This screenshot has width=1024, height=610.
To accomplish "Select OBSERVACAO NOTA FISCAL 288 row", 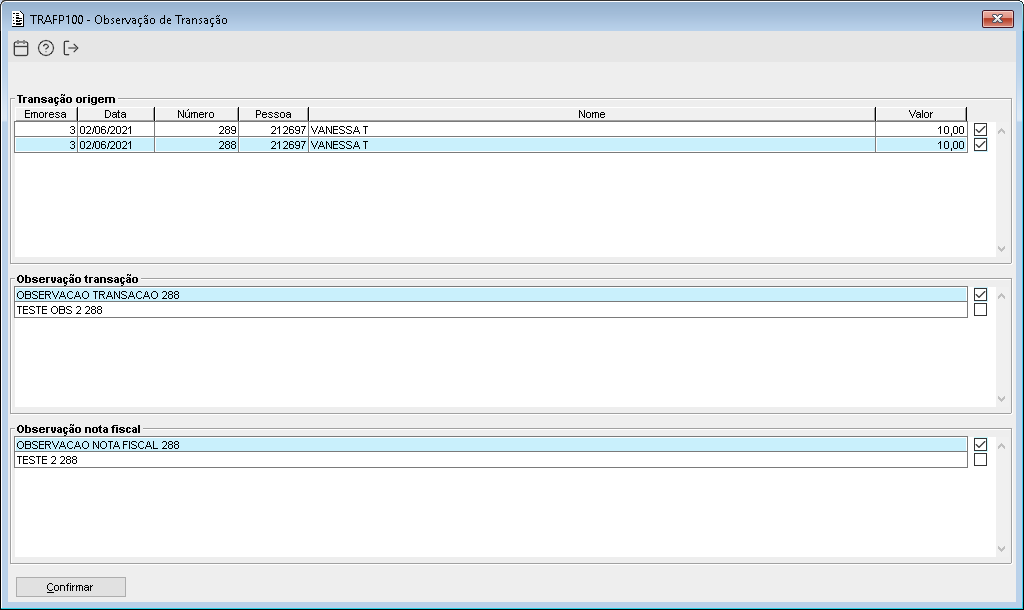I will pos(490,445).
